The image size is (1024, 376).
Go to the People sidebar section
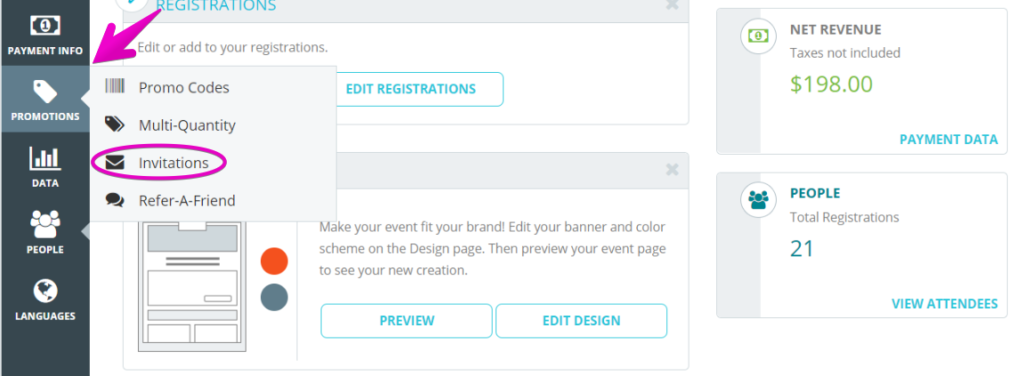coord(45,232)
